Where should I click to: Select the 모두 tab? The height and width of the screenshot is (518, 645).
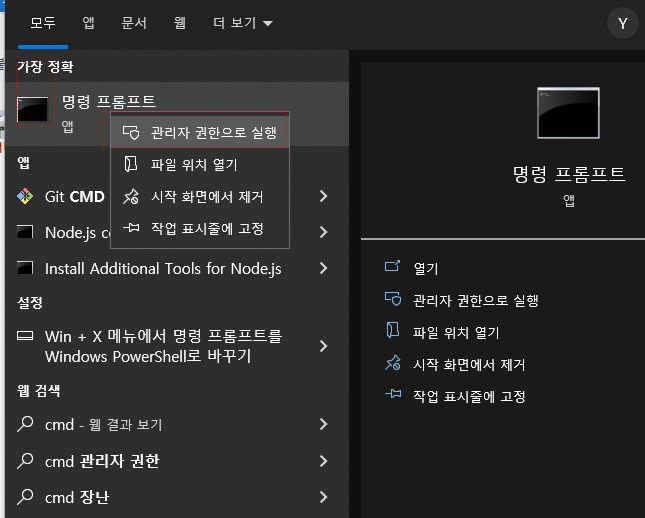[43, 23]
